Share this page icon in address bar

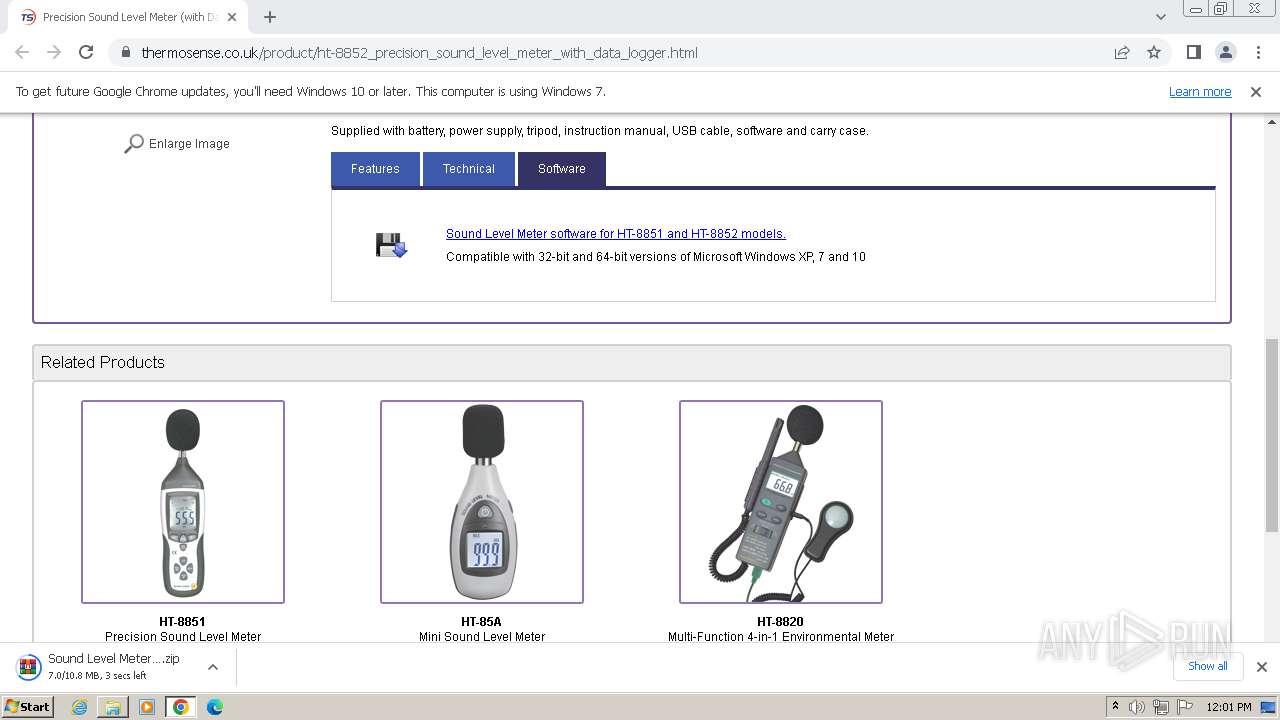[x=1122, y=52]
